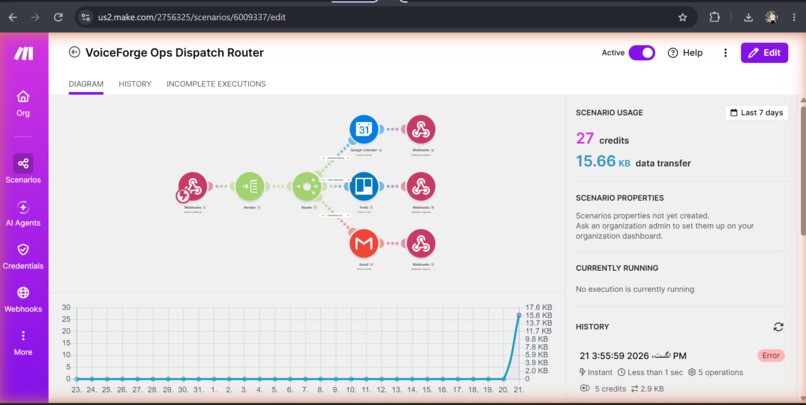Image resolution: width=806 pixels, height=405 pixels.
Task: Open the More sidebar menu
Action: point(23,343)
